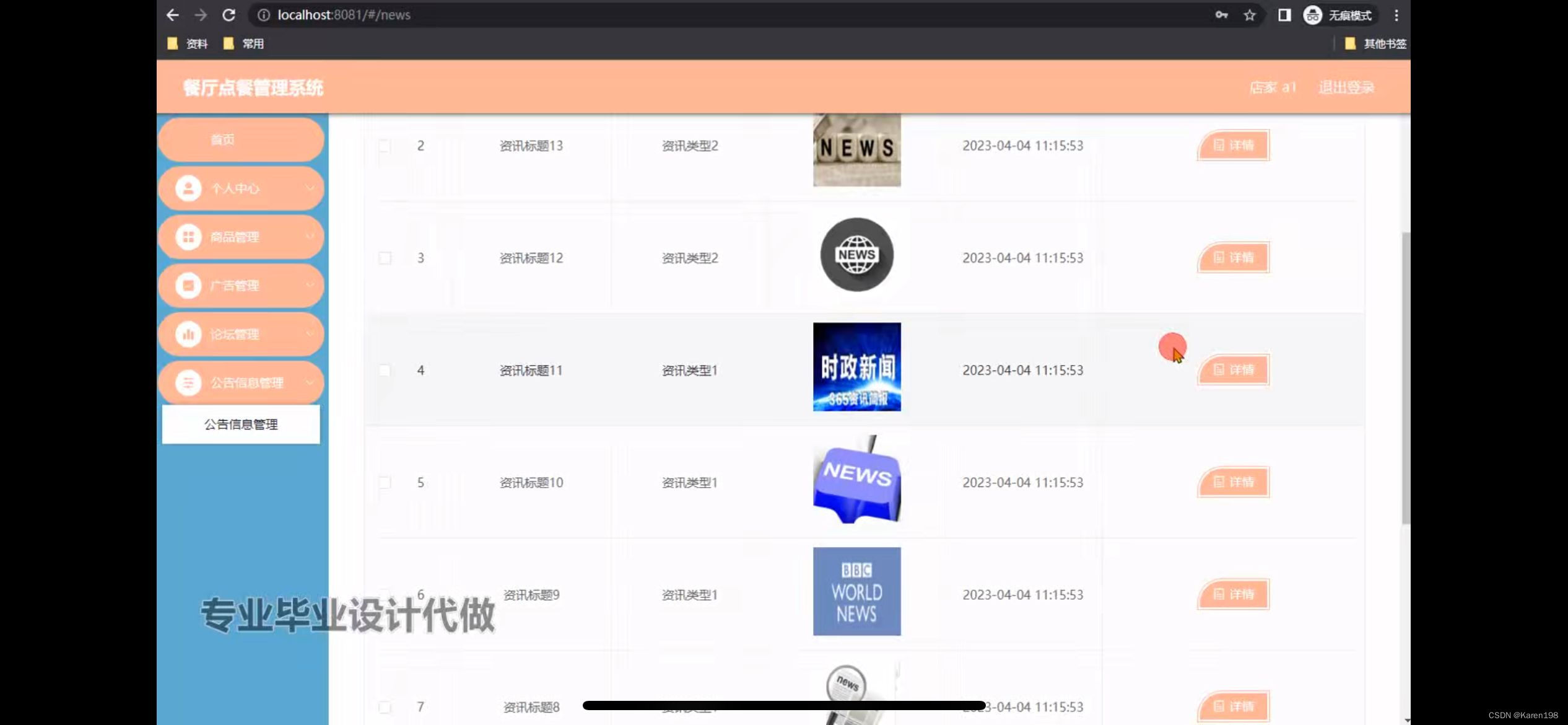Open 详情 for row 7 资讯标题8
The image size is (1568, 725).
pos(1233,706)
